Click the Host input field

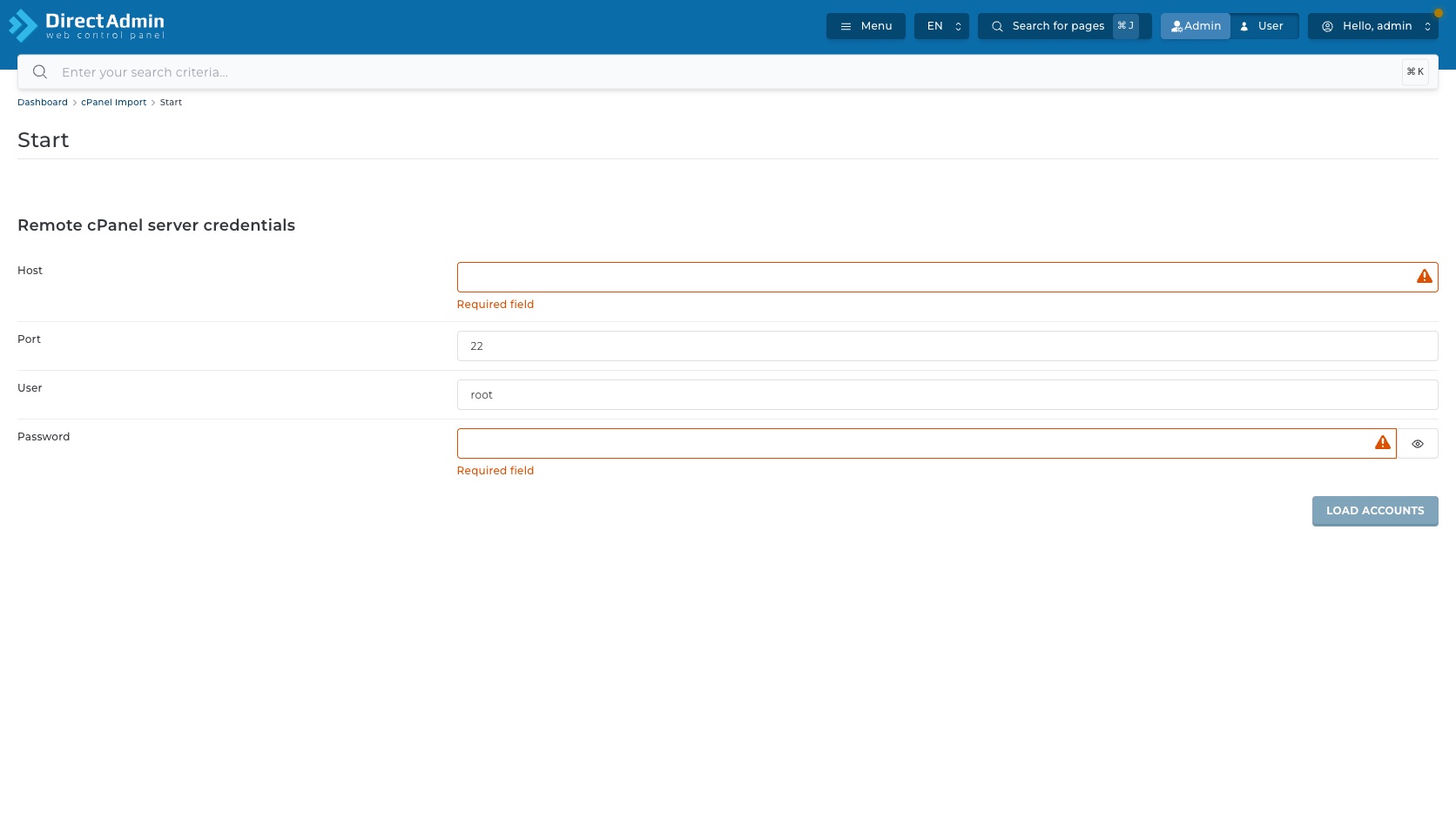coord(947,277)
